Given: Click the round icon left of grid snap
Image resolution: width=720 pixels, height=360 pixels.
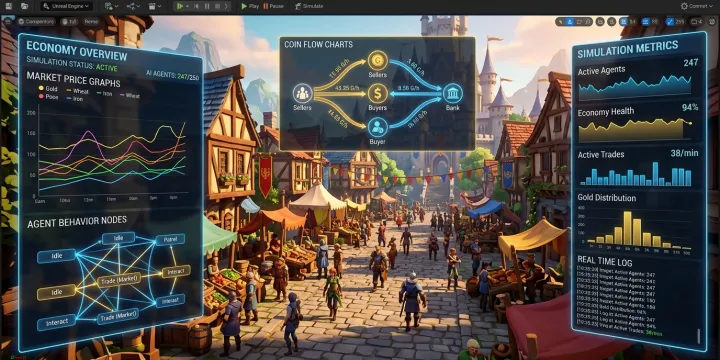Looking at the screenshot, I should (611, 22).
